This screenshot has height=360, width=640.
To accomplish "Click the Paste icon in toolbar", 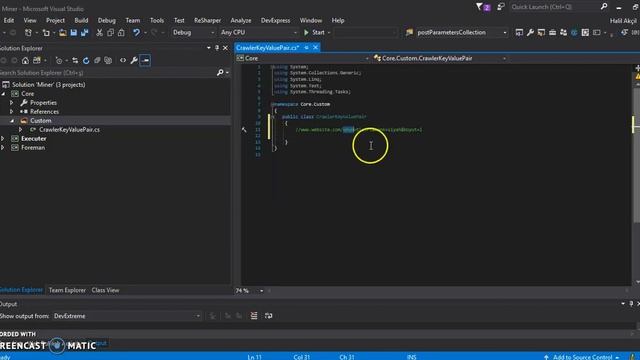I will click(121, 33).
